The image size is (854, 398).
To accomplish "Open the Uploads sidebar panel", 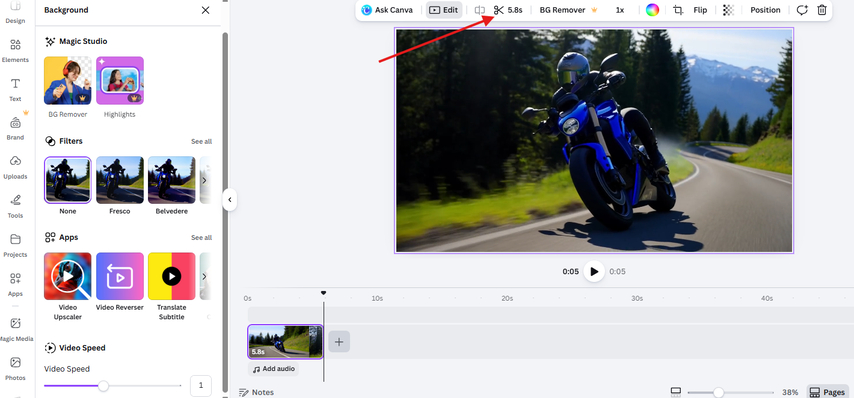I will (15, 168).
